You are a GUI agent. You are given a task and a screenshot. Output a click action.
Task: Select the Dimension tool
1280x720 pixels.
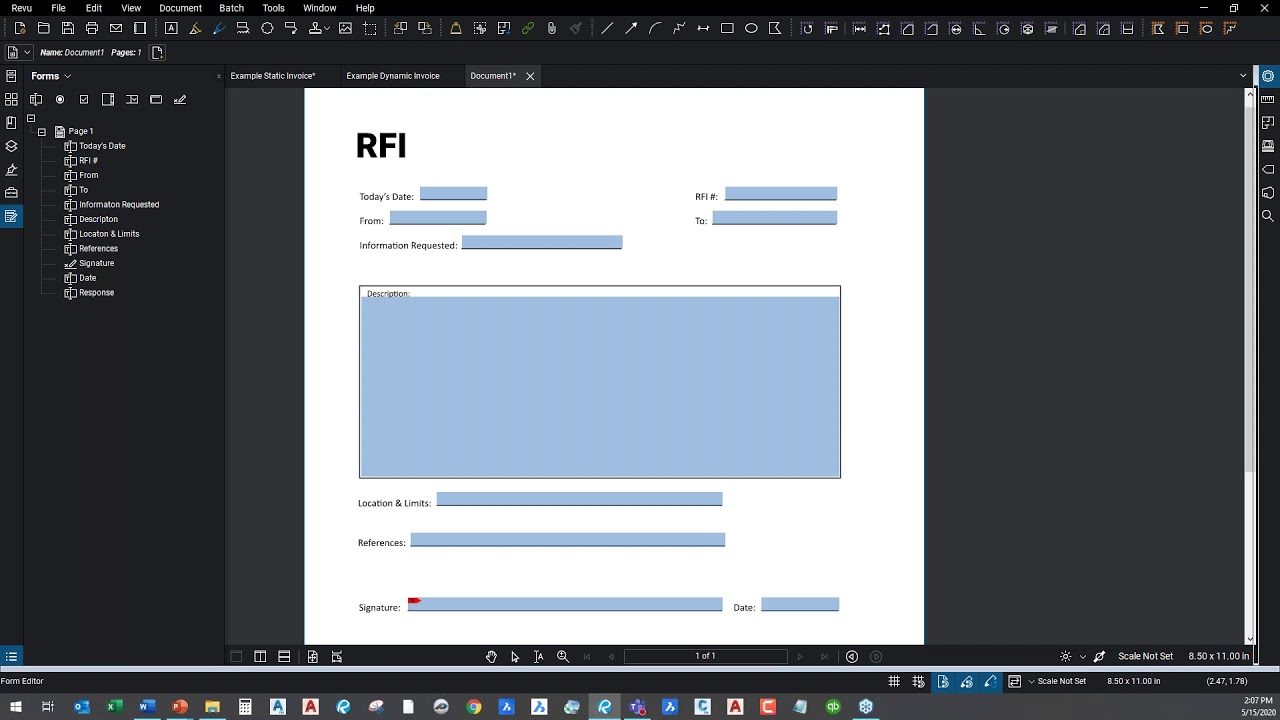point(703,29)
